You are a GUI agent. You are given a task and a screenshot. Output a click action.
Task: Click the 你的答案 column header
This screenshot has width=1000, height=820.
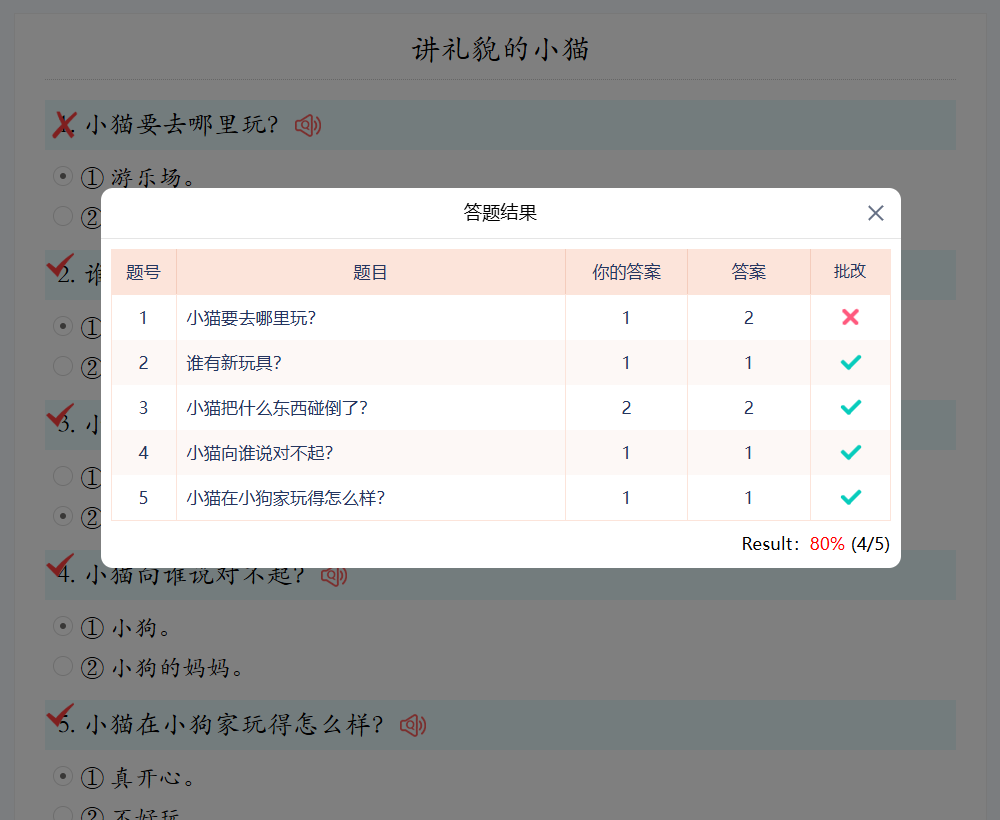[x=626, y=272]
